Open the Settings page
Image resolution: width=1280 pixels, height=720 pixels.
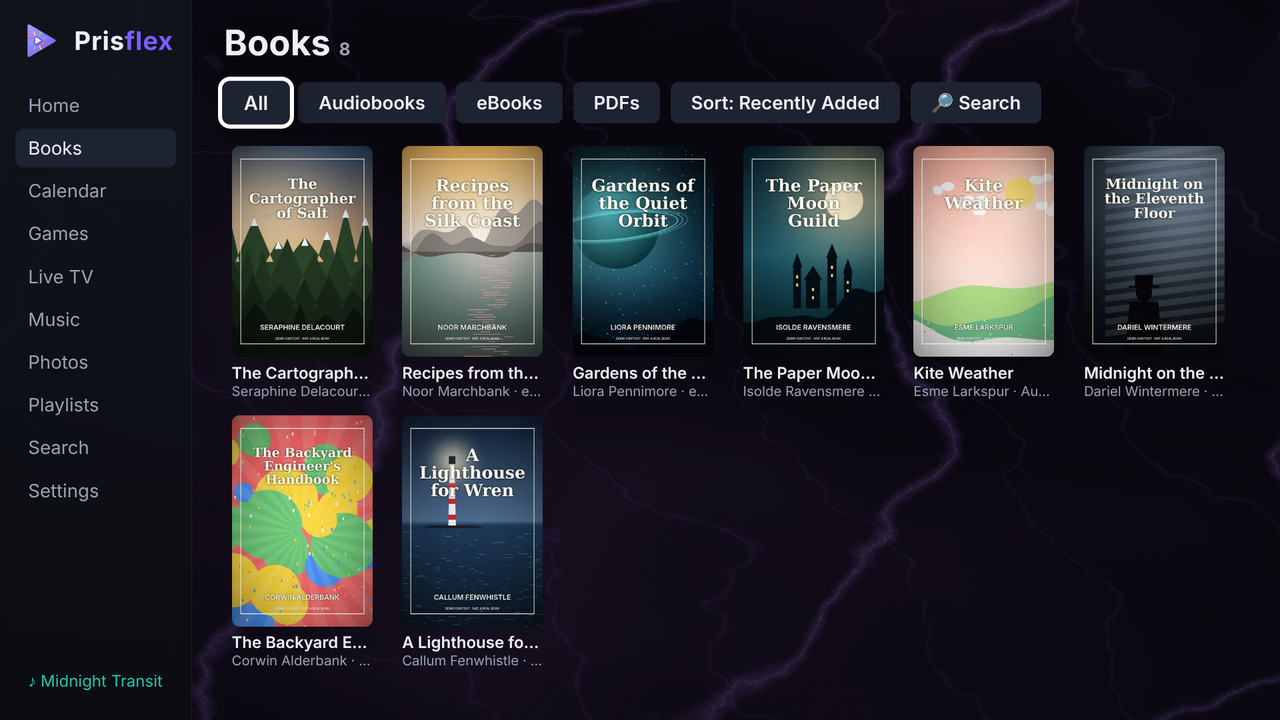[x=95, y=491]
